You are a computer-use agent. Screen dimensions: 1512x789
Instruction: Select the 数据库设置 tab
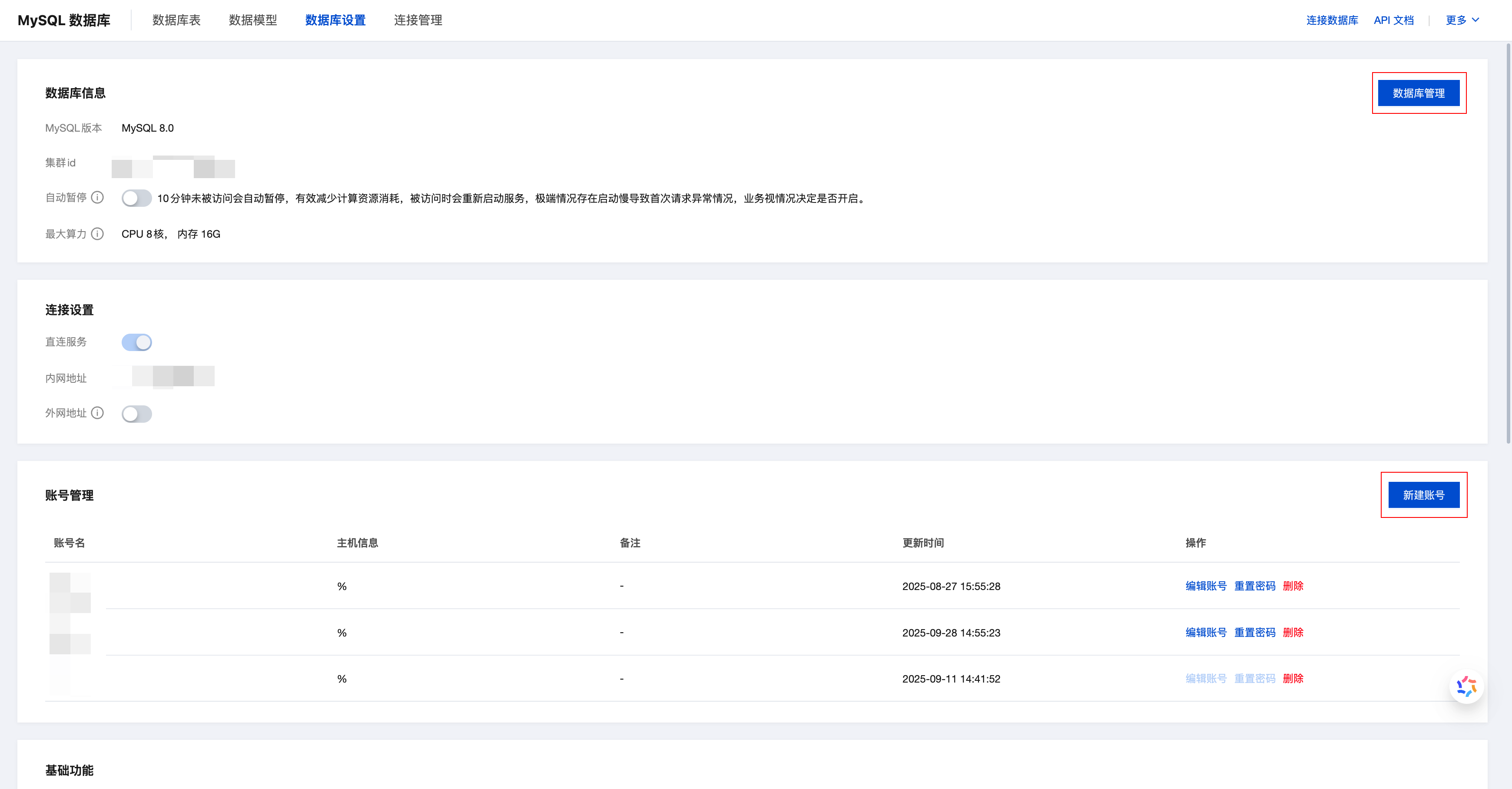tap(335, 20)
